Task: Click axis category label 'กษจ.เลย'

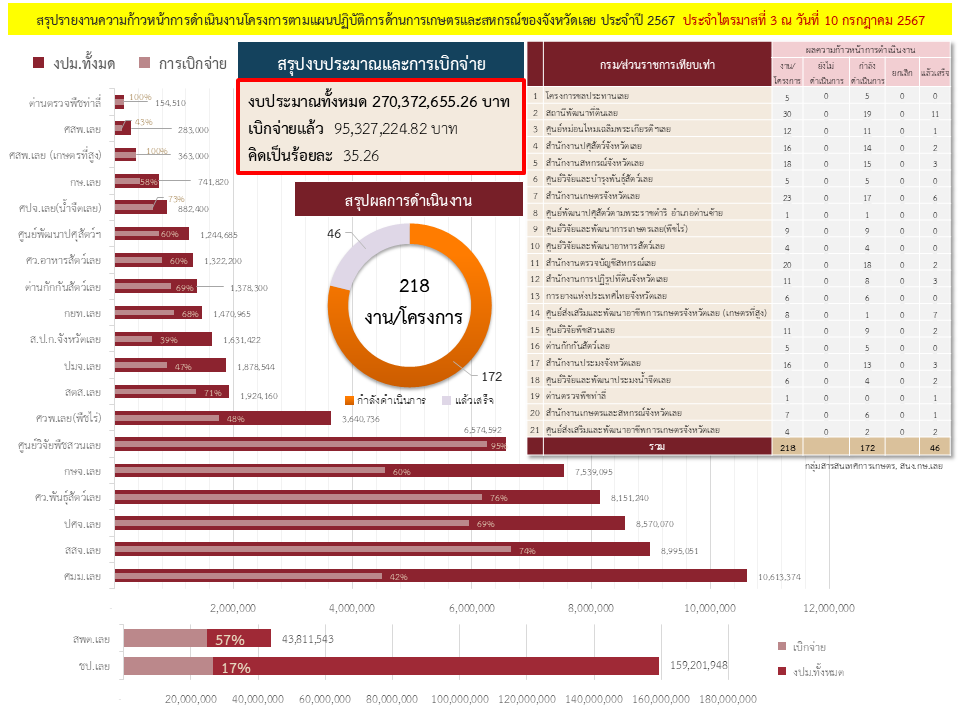Action: (83, 471)
